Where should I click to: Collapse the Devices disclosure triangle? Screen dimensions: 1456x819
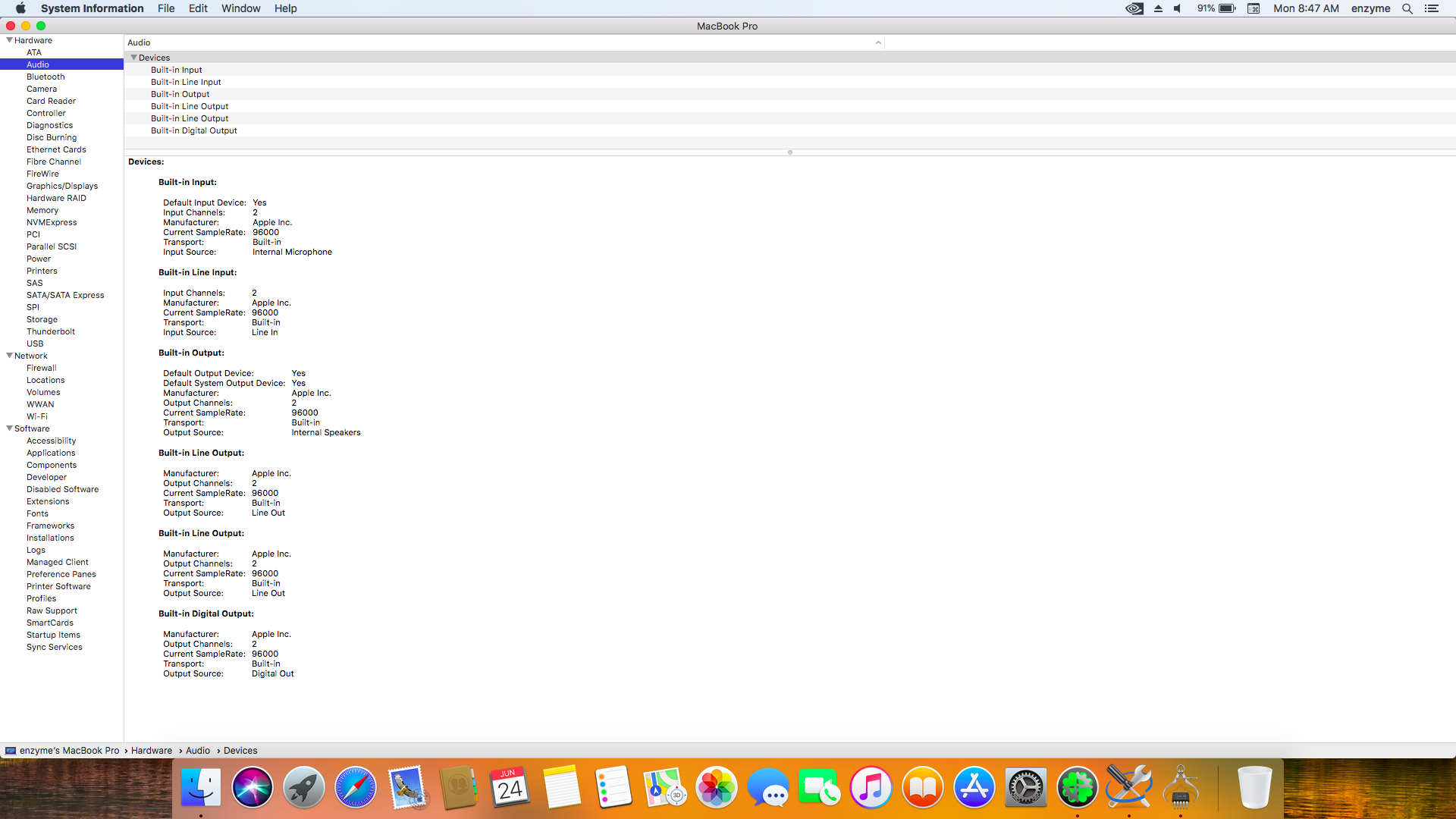(133, 58)
